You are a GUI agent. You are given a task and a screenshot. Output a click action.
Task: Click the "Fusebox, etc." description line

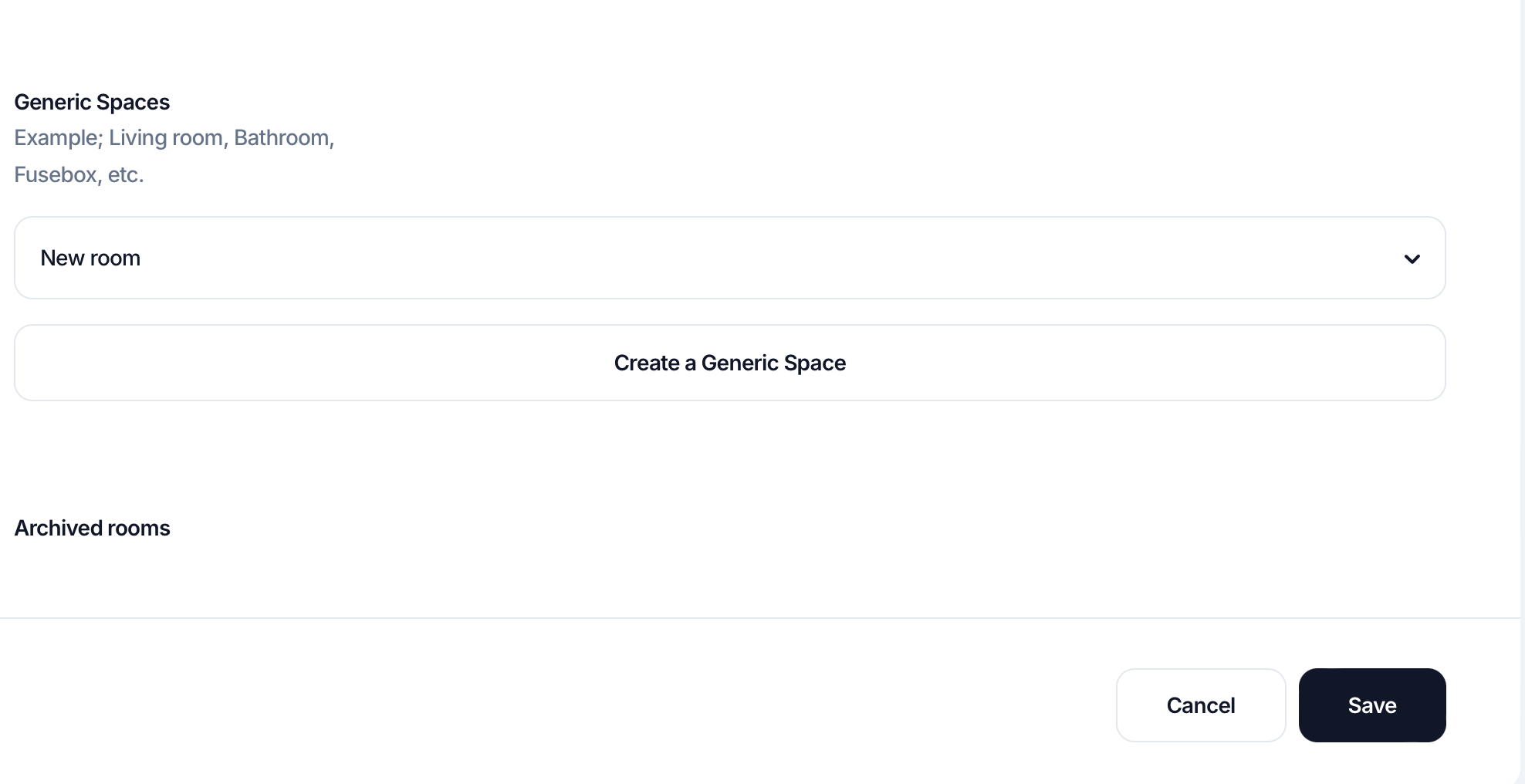coord(79,174)
